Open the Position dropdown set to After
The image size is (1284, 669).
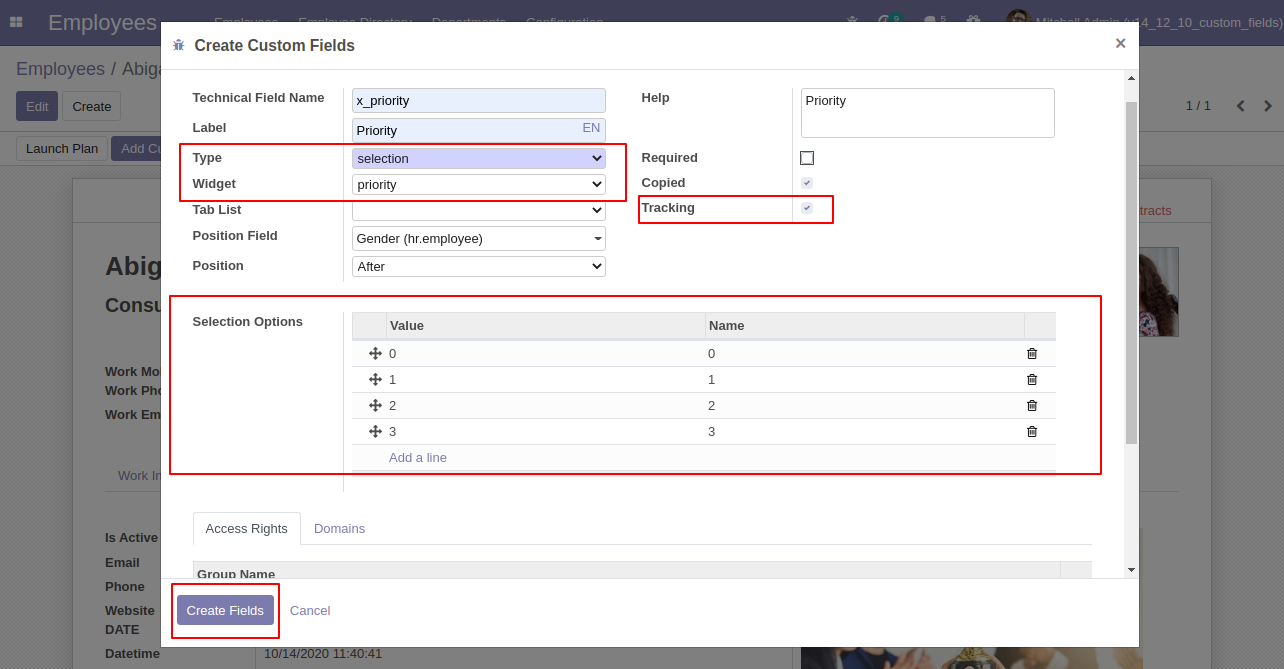pyautogui.click(x=478, y=267)
